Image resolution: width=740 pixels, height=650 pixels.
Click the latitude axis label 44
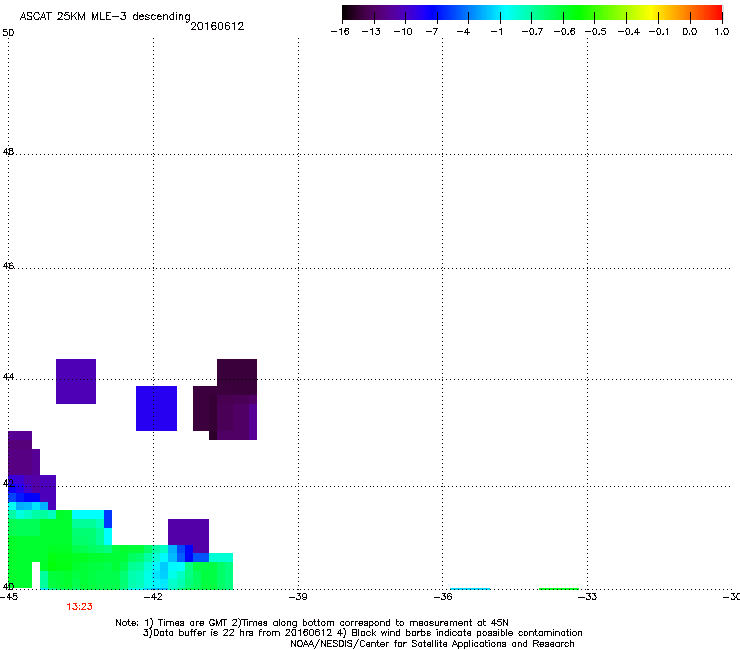(8, 377)
